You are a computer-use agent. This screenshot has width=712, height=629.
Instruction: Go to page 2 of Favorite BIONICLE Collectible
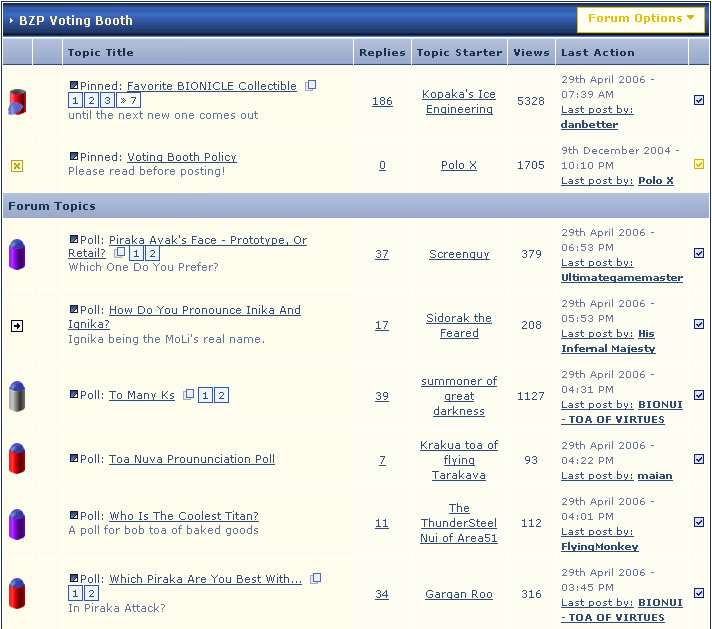pyautogui.click(x=91, y=100)
